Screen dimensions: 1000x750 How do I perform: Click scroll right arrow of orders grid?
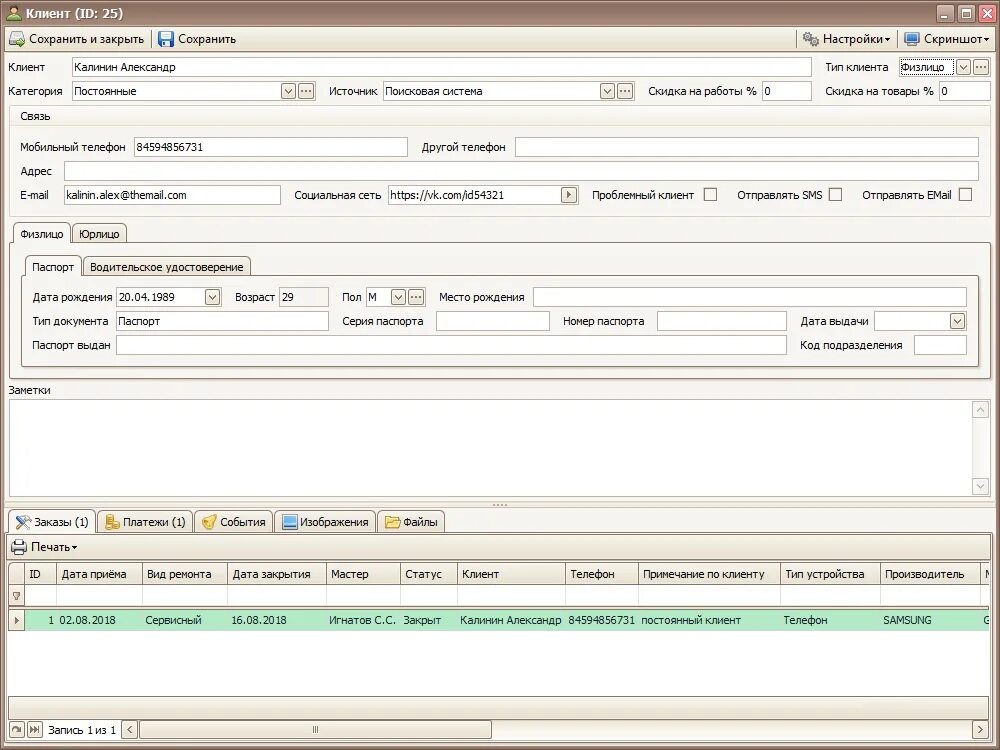(x=980, y=729)
